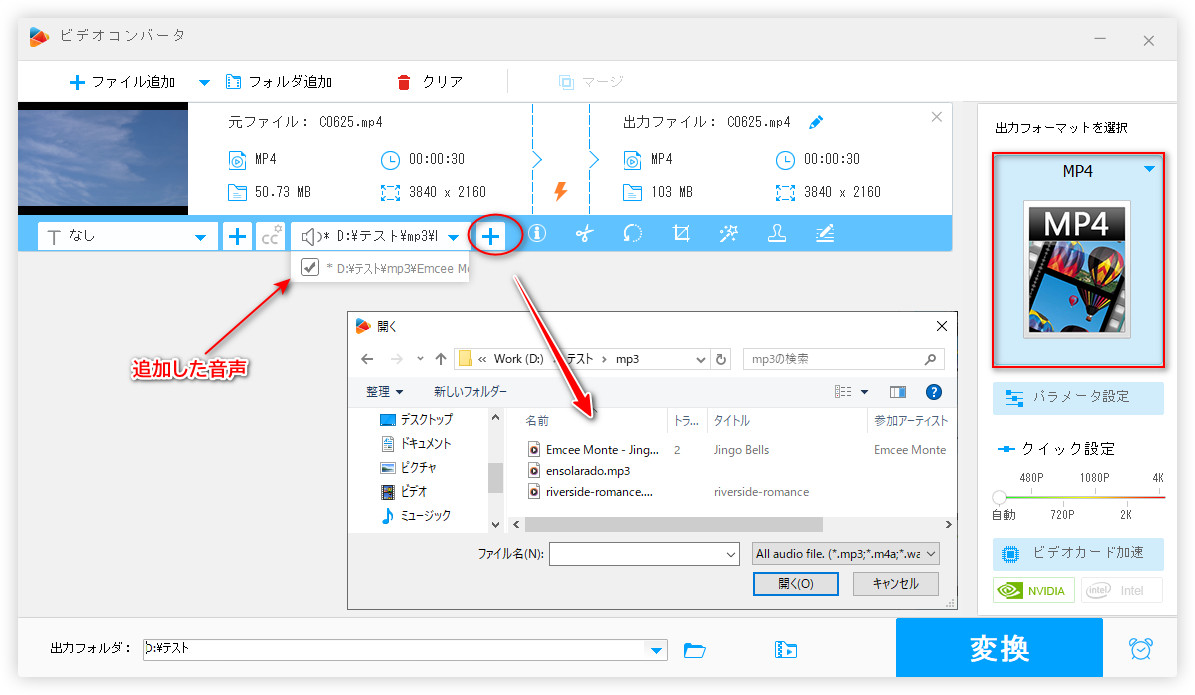Click the add audio track plus icon
The height and width of the screenshot is (695, 1195).
[x=490, y=236]
